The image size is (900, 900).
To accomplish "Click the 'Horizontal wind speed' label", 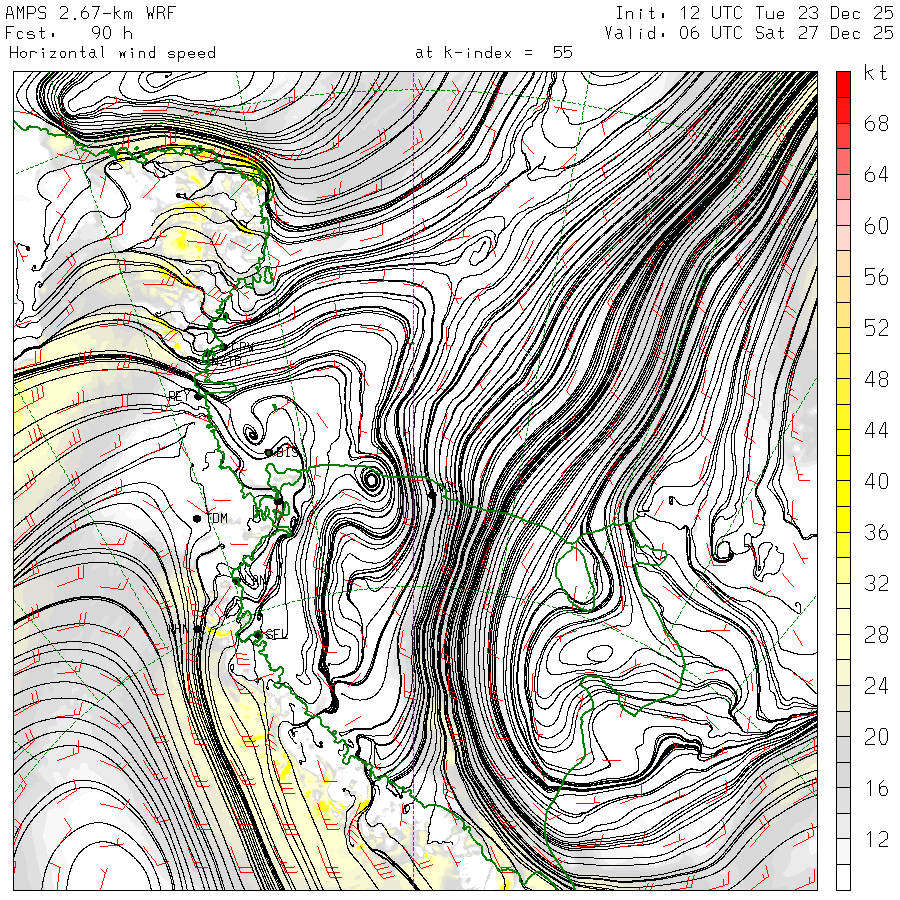I will coord(112,52).
